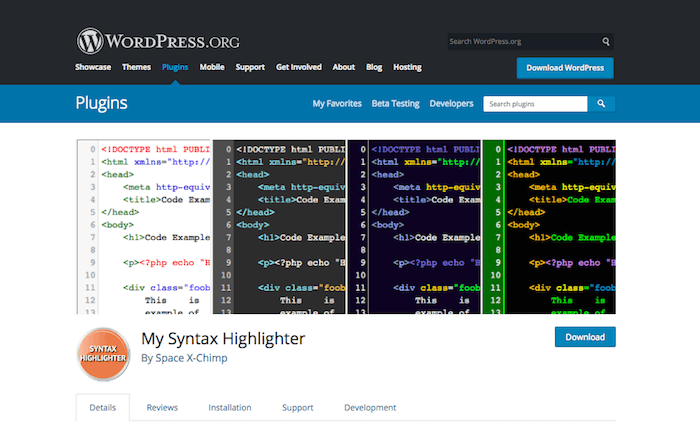Open the Hosting menu item
The image size is (700, 430).
[x=407, y=67]
